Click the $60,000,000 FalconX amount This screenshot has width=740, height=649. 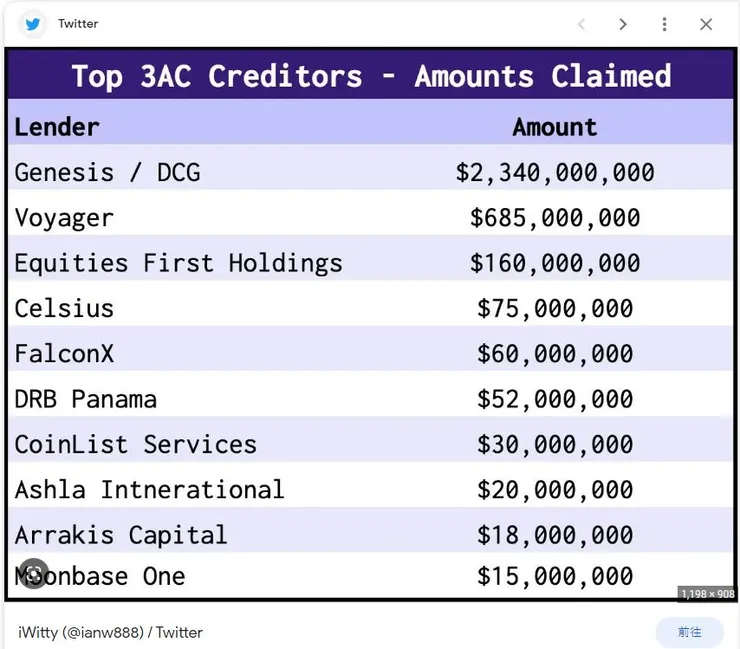554,353
